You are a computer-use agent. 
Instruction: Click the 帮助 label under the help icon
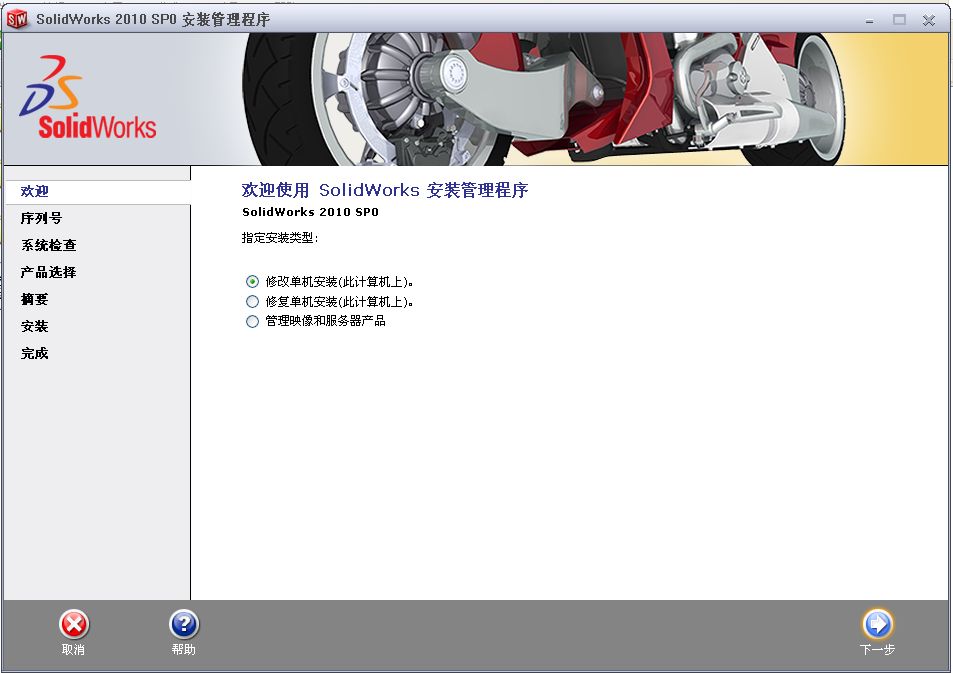pyautogui.click(x=184, y=649)
